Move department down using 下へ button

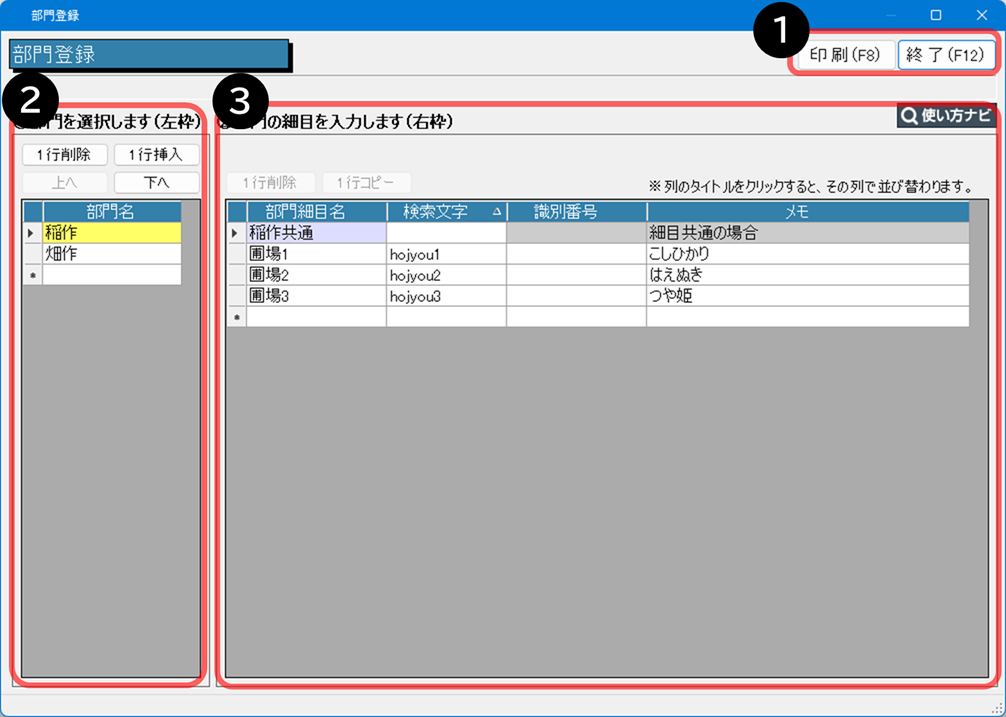click(x=156, y=182)
